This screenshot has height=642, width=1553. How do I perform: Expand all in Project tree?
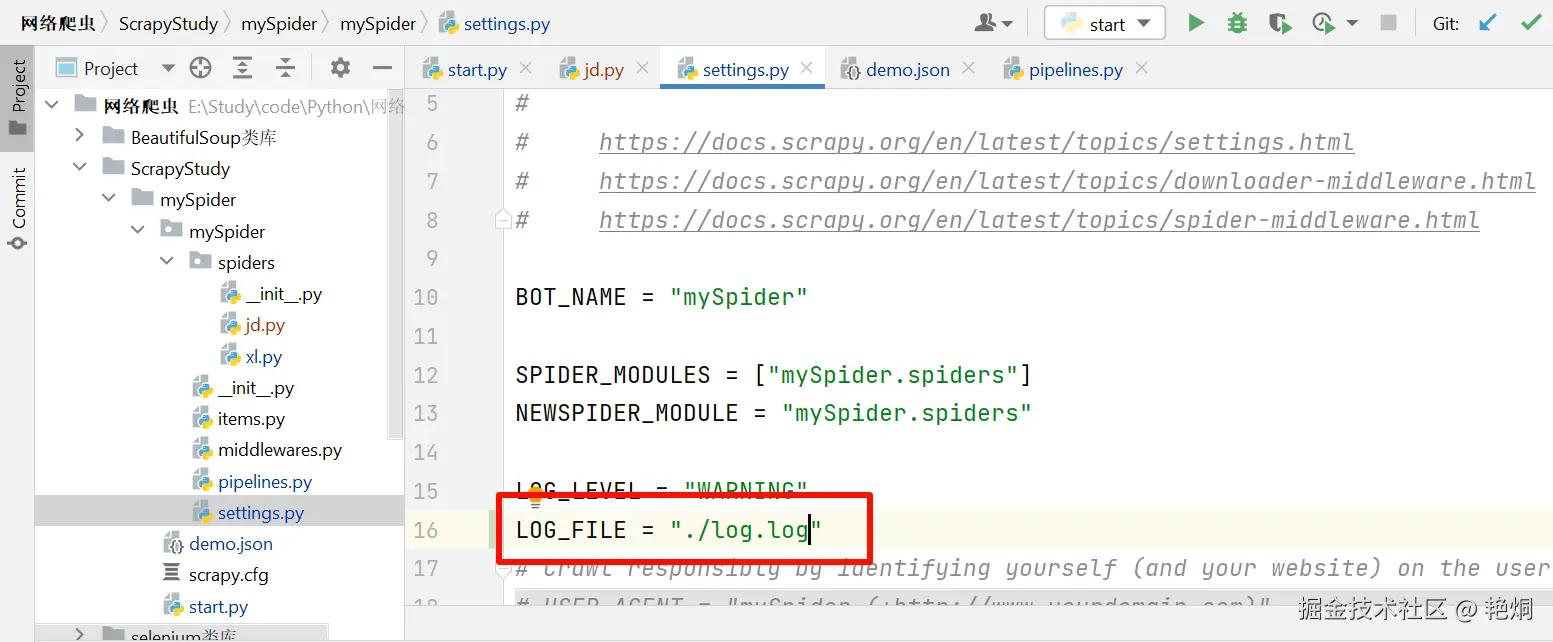pyautogui.click(x=243, y=68)
